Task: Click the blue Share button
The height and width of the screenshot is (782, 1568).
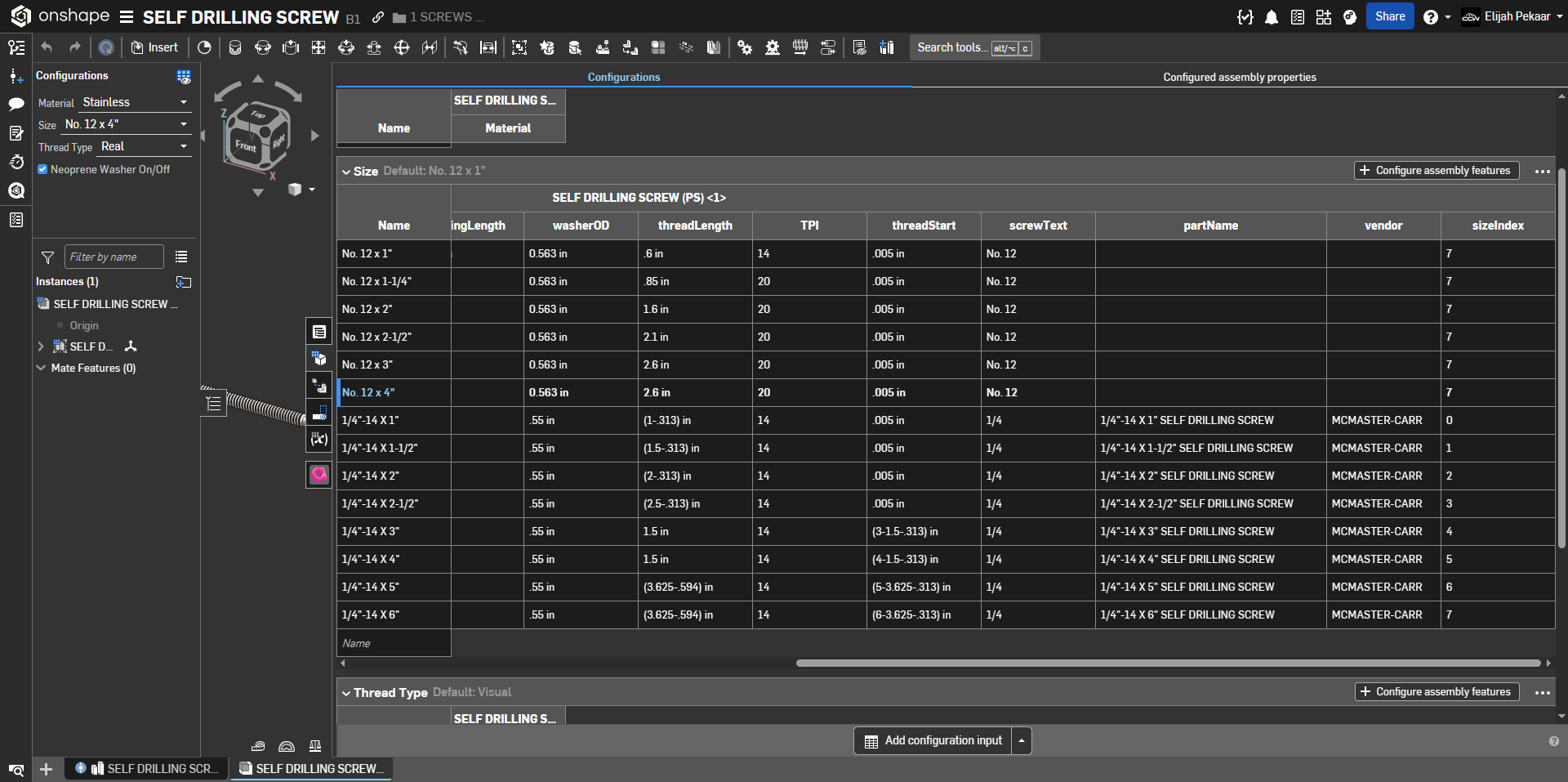Action: [1389, 16]
